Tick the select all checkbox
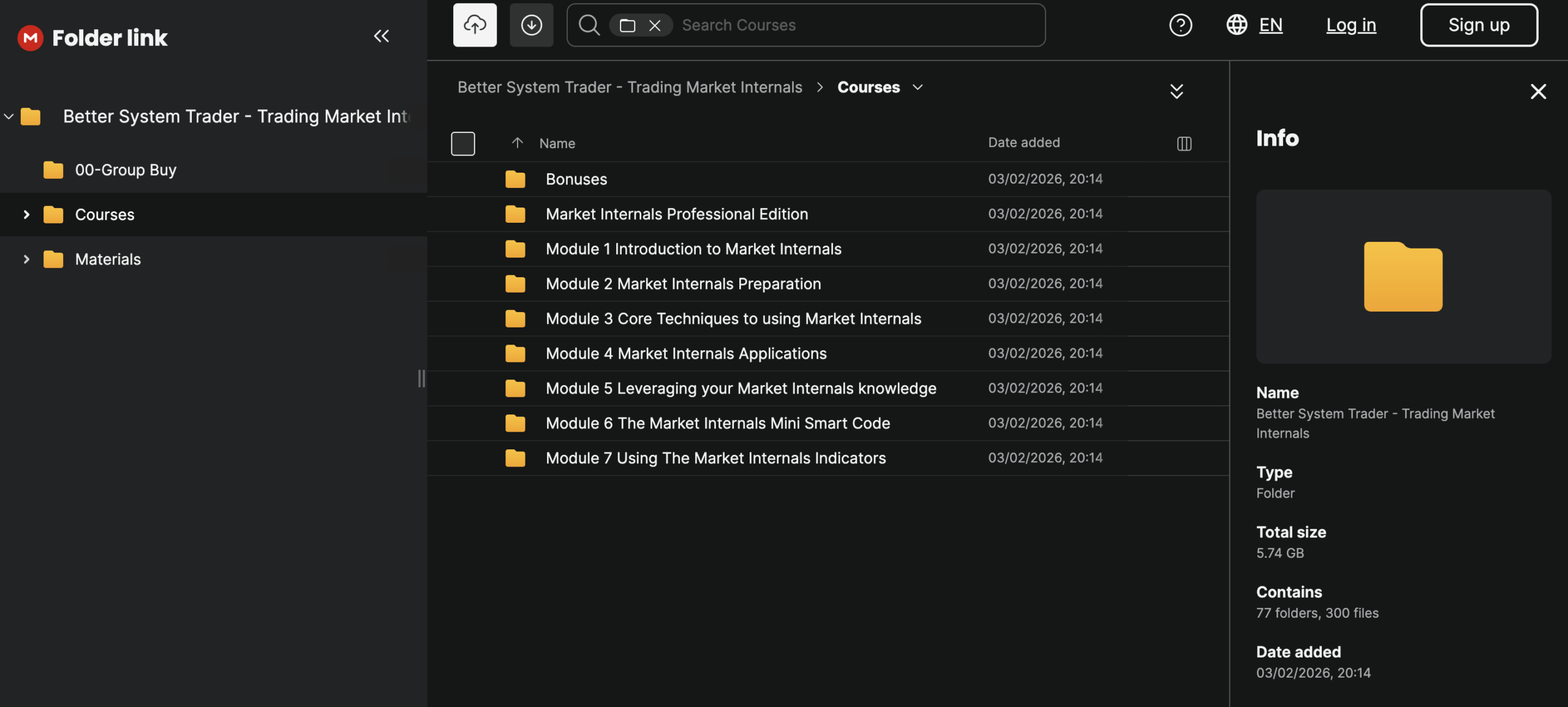The width and height of the screenshot is (1568, 707). [462, 143]
